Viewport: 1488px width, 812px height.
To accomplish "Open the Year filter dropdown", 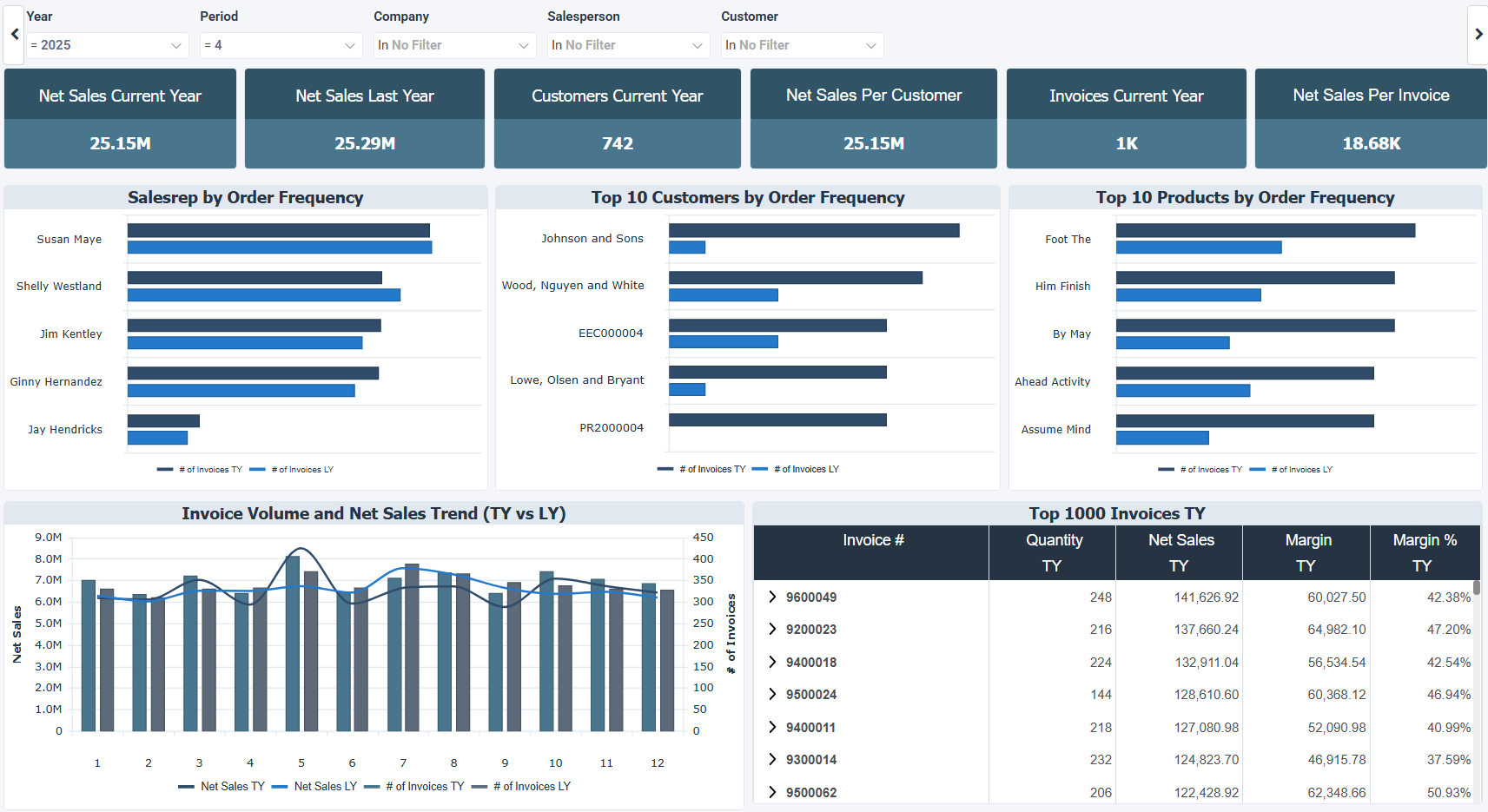I will coord(108,45).
